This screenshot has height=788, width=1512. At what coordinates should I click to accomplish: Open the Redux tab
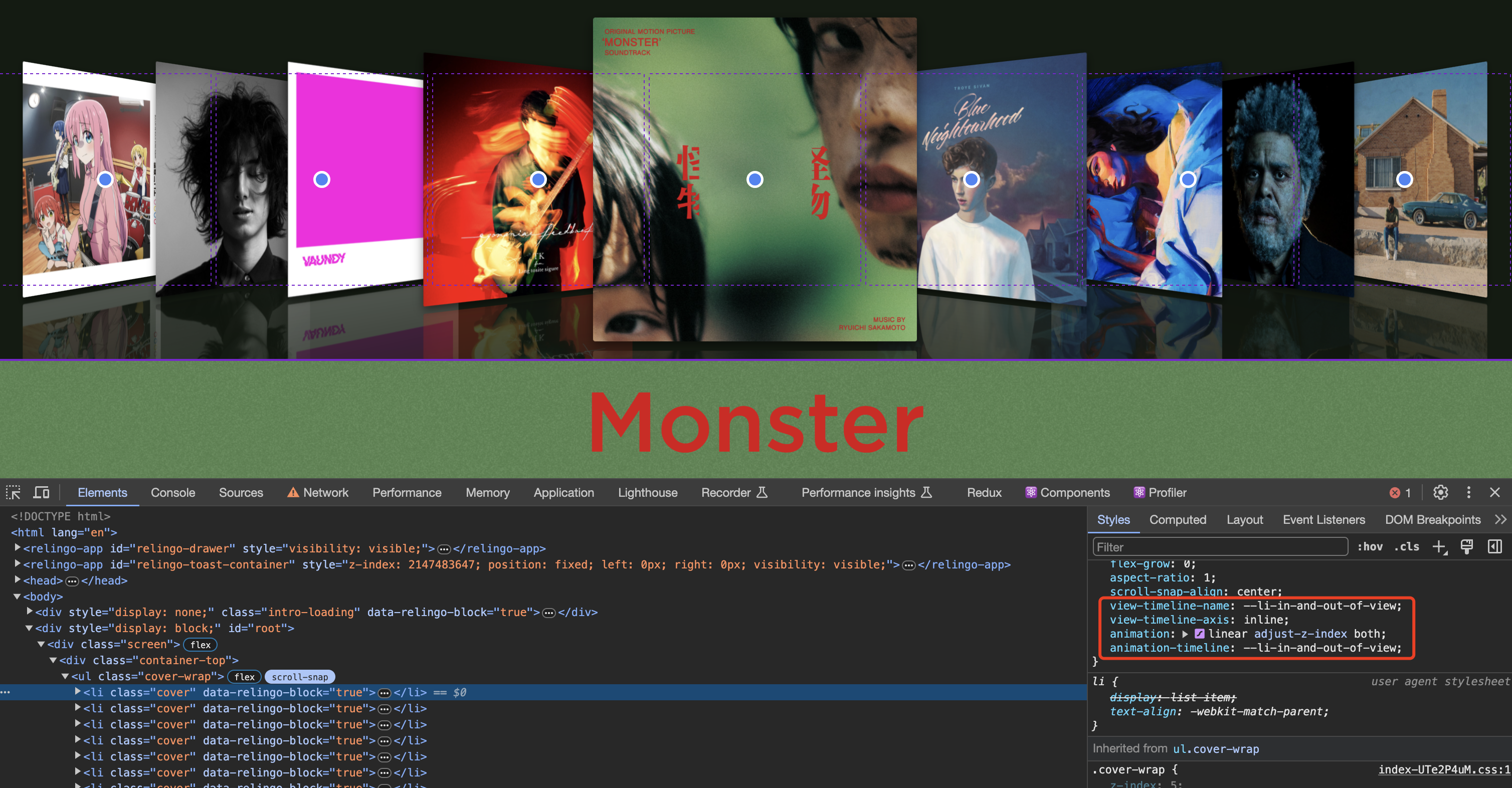click(x=984, y=492)
